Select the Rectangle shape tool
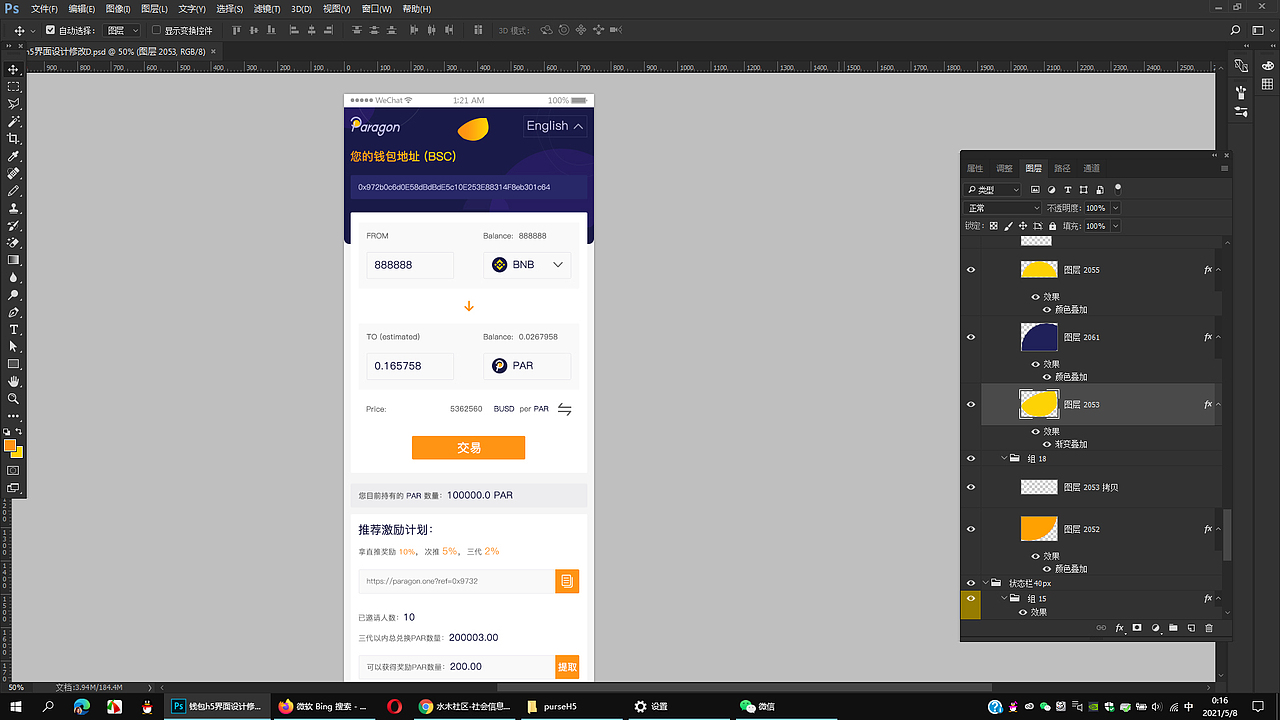The height and width of the screenshot is (720, 1280). pyautogui.click(x=14, y=364)
